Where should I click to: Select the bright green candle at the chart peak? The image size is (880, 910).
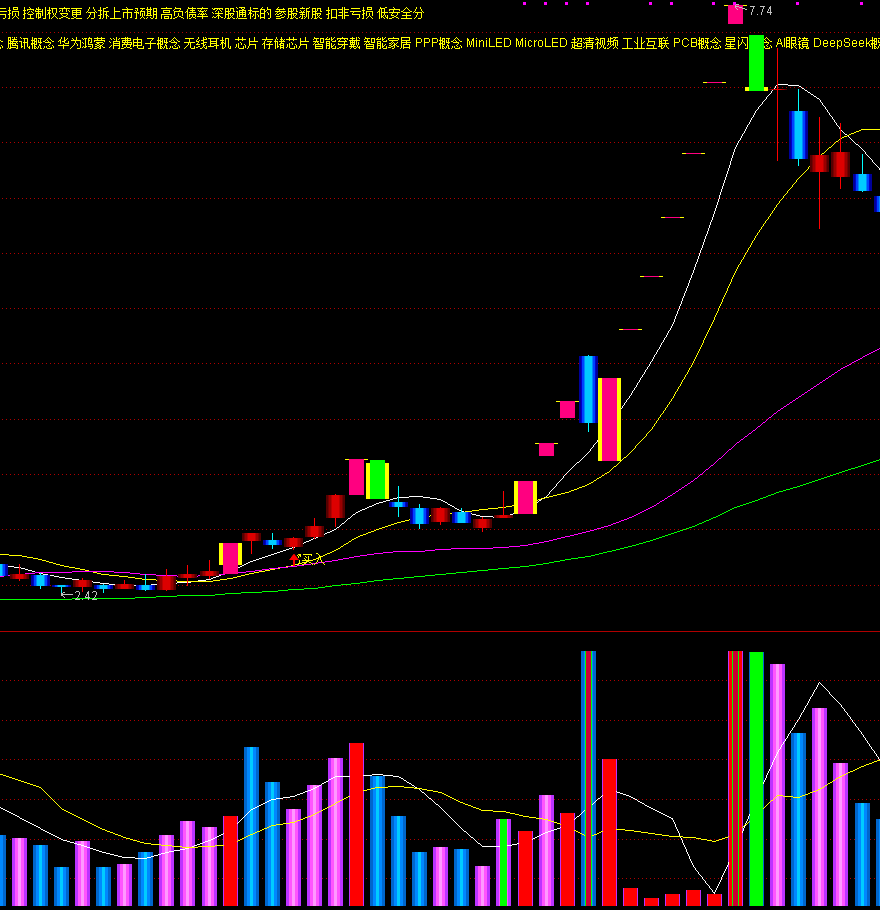tap(756, 63)
